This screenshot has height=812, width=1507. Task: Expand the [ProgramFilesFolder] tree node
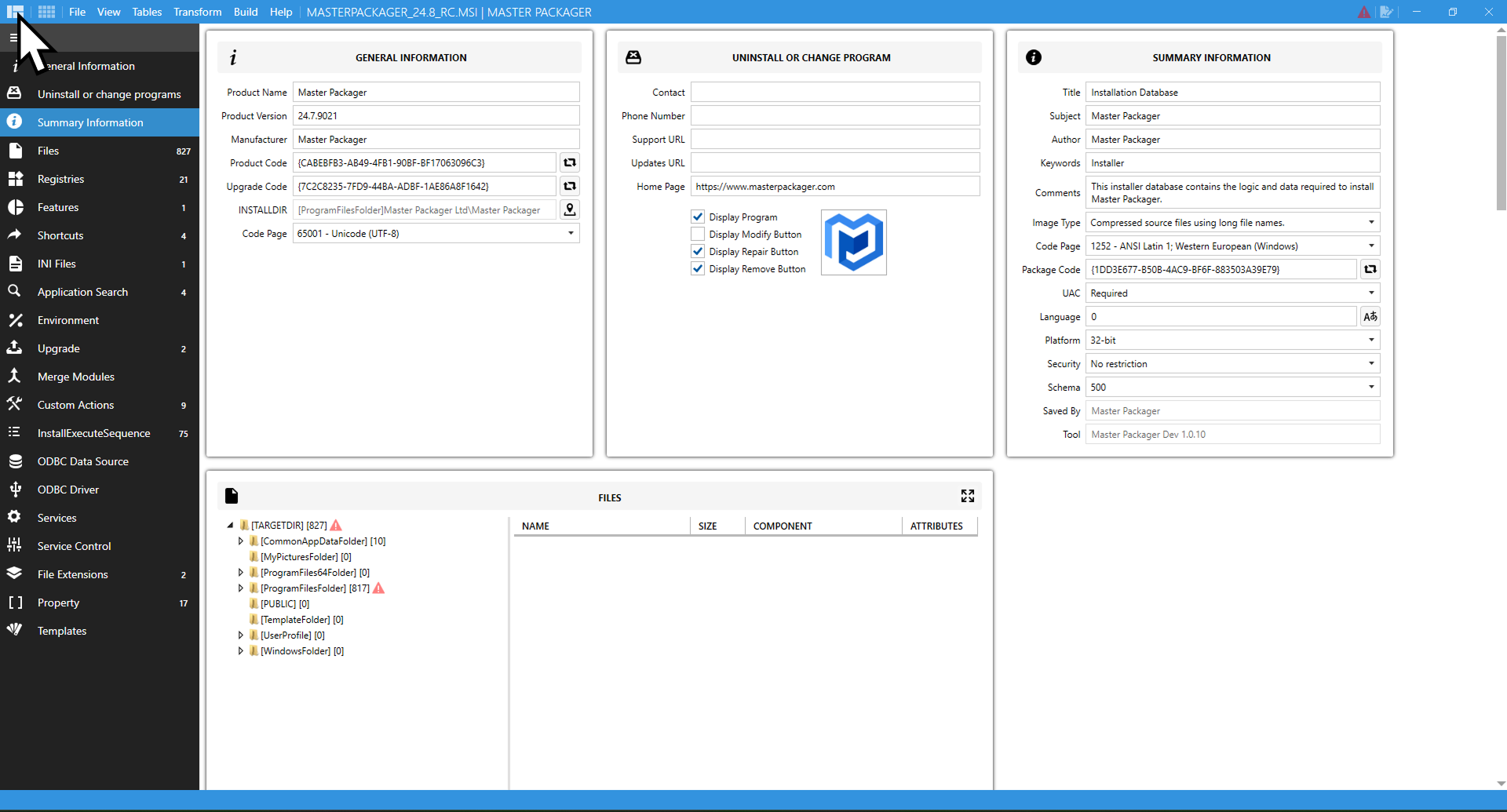(240, 588)
